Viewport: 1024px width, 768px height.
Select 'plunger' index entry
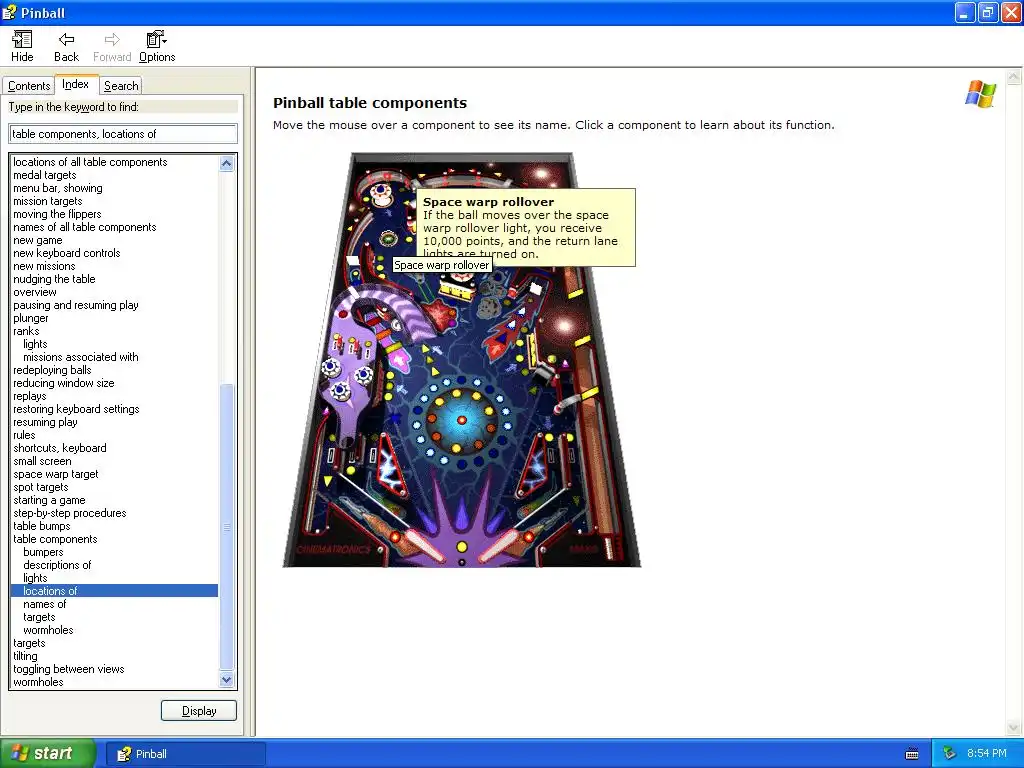[31, 318]
